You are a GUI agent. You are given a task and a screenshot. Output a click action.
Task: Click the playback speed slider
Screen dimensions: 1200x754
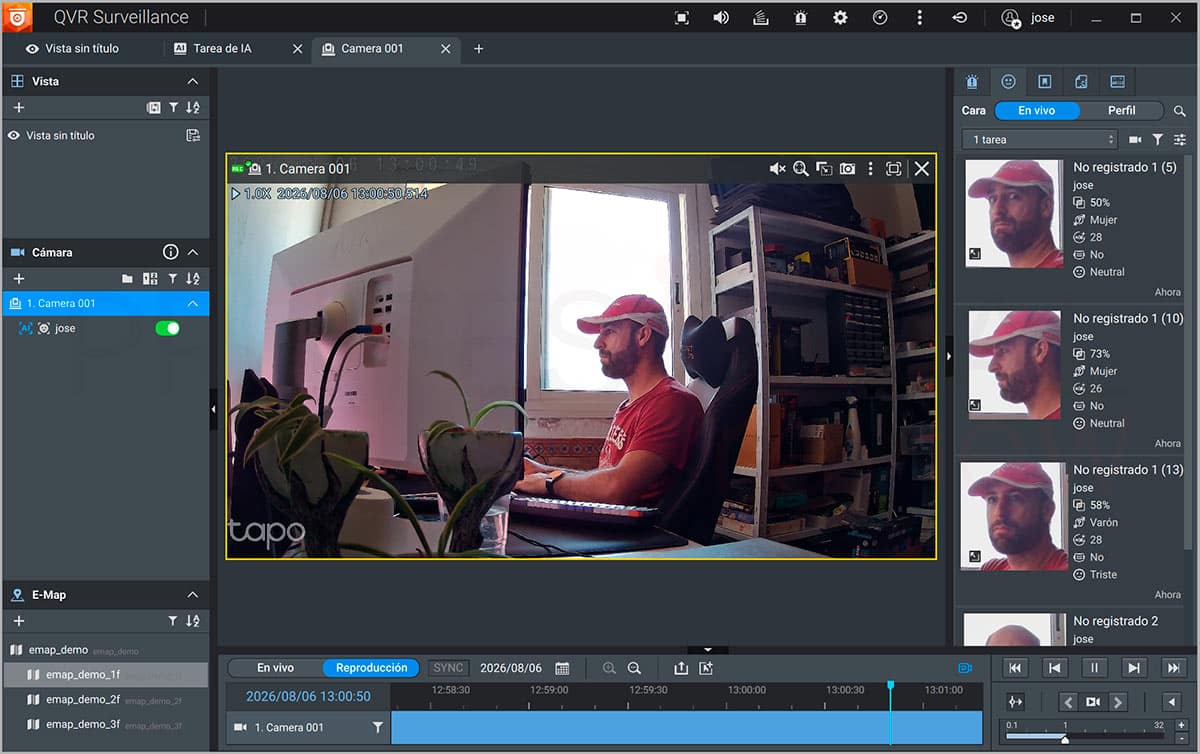(1086, 738)
